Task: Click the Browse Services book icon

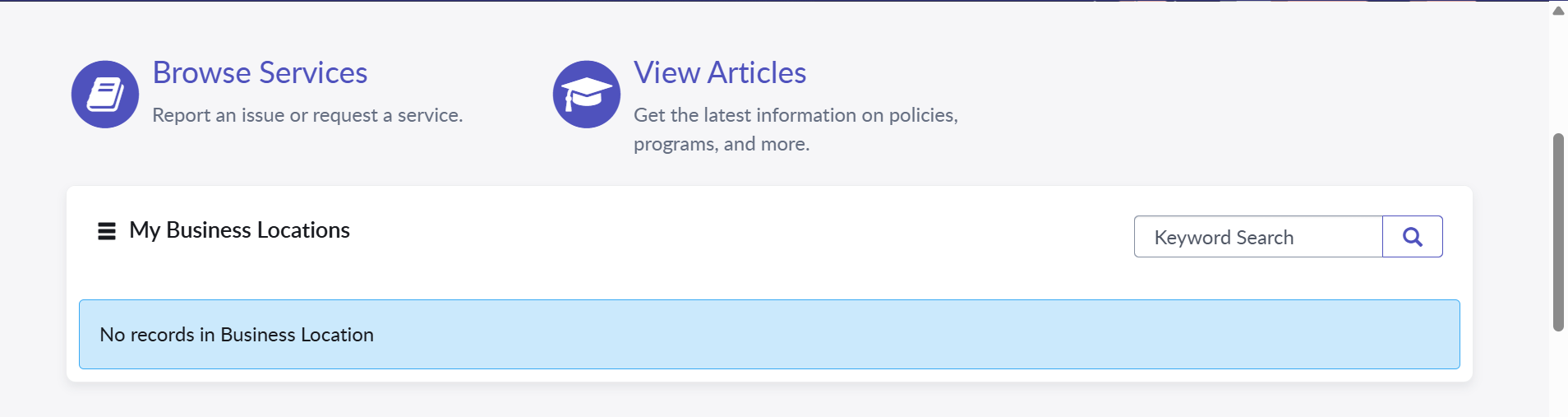Action: (105, 95)
